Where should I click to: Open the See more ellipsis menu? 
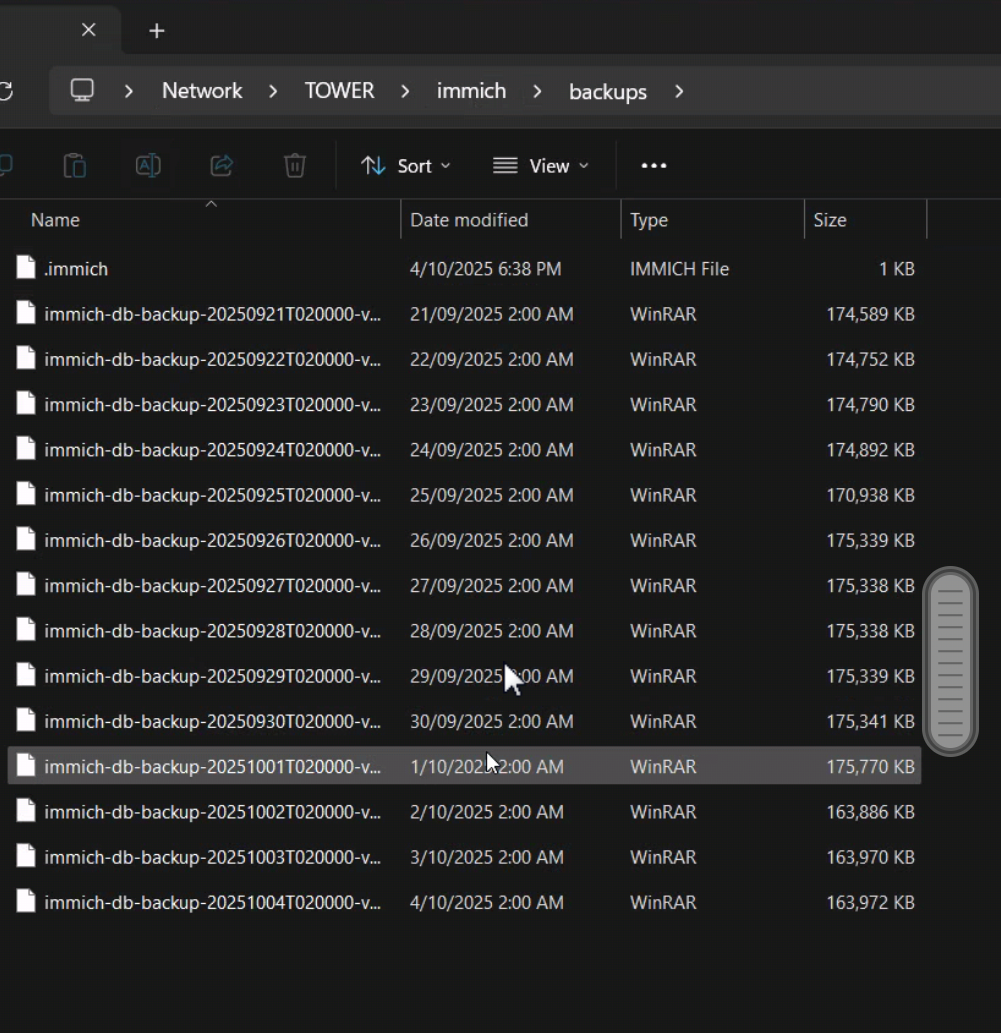click(653, 166)
